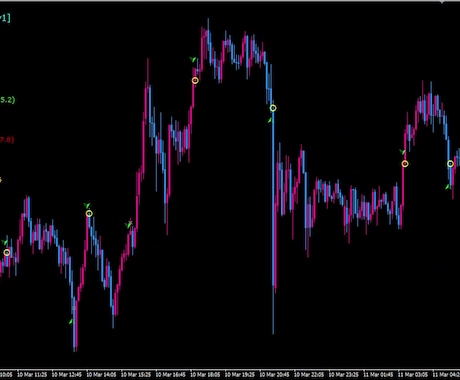Click the yellow circle marker above 10 Mar 18:05
The width and height of the screenshot is (460, 380).
[x=195, y=80]
